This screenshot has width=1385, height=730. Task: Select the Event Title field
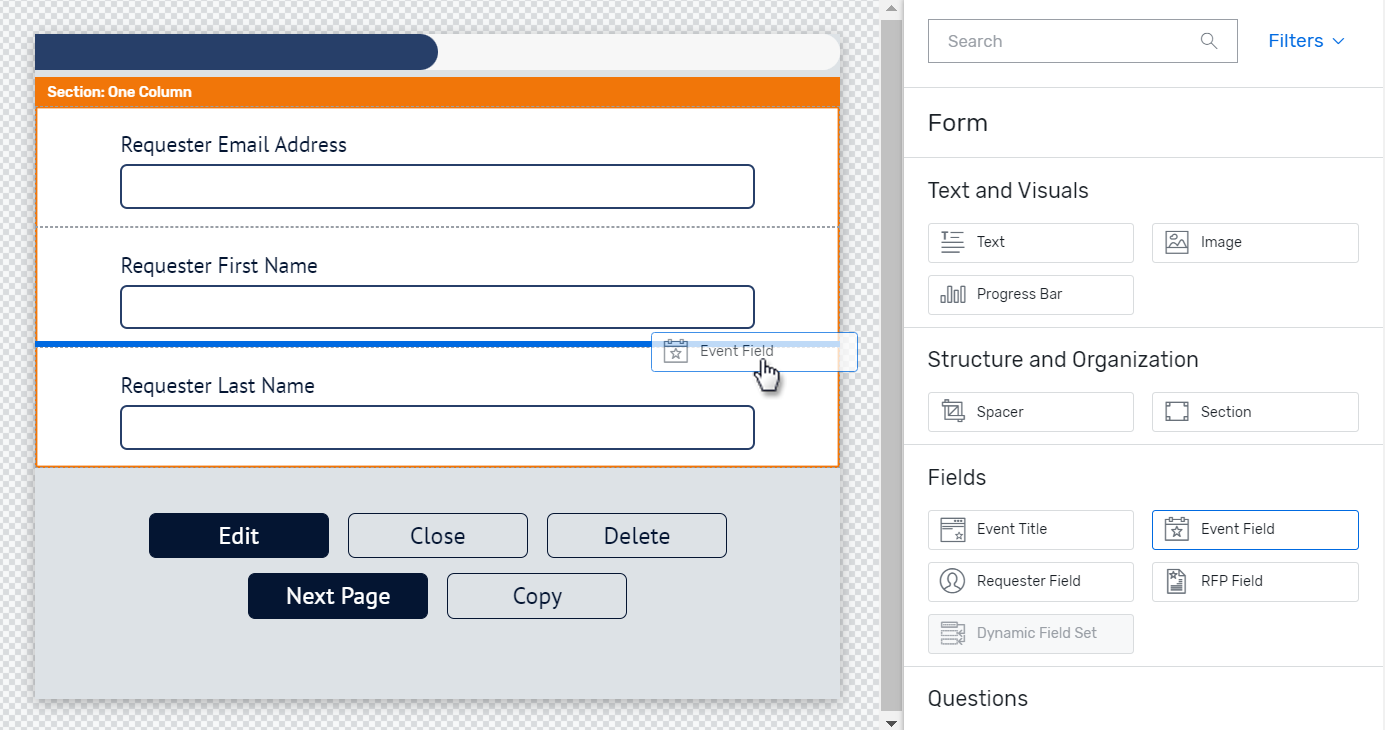tap(1030, 529)
